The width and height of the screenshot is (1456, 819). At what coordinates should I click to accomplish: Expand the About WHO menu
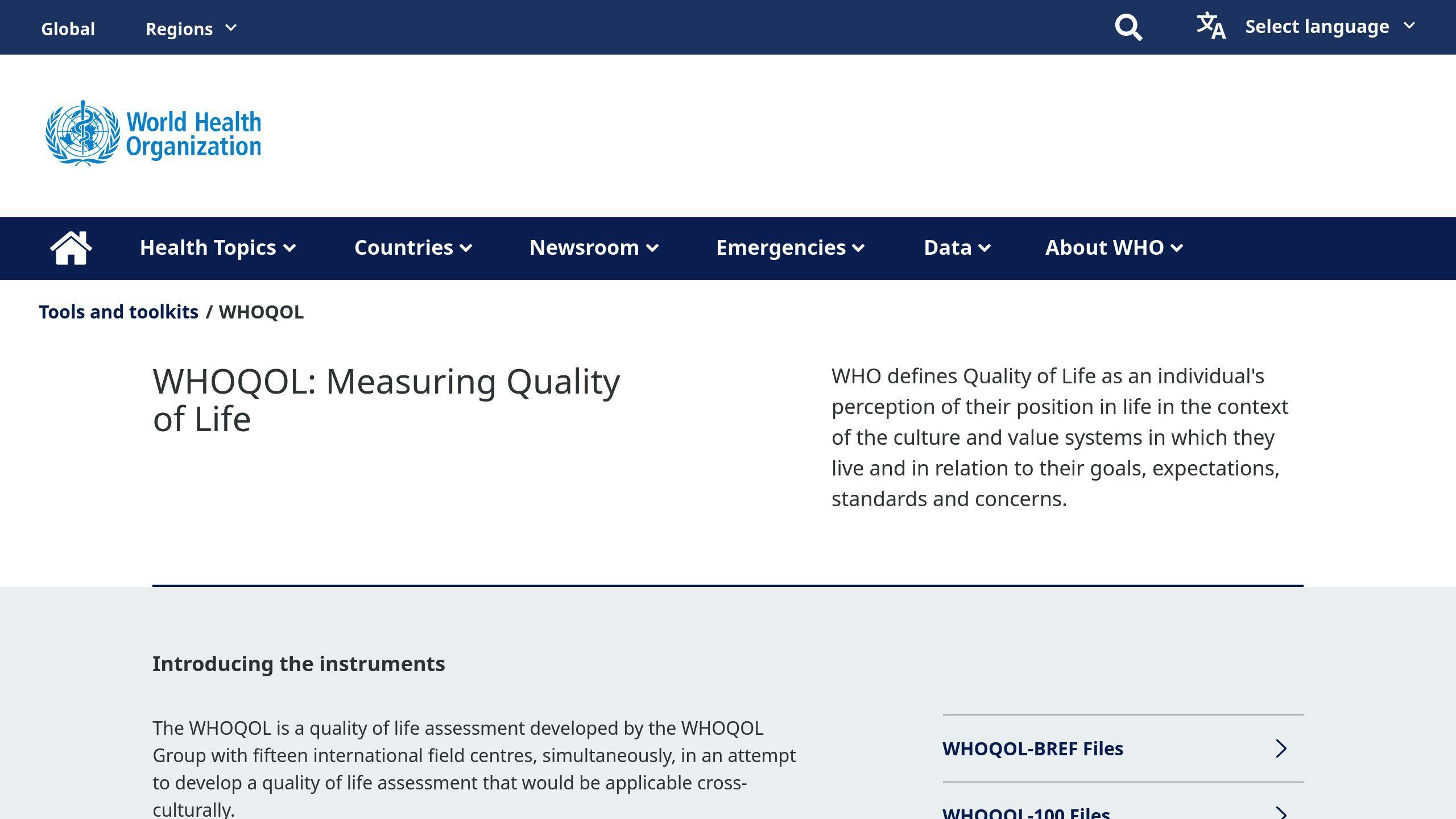1114,248
